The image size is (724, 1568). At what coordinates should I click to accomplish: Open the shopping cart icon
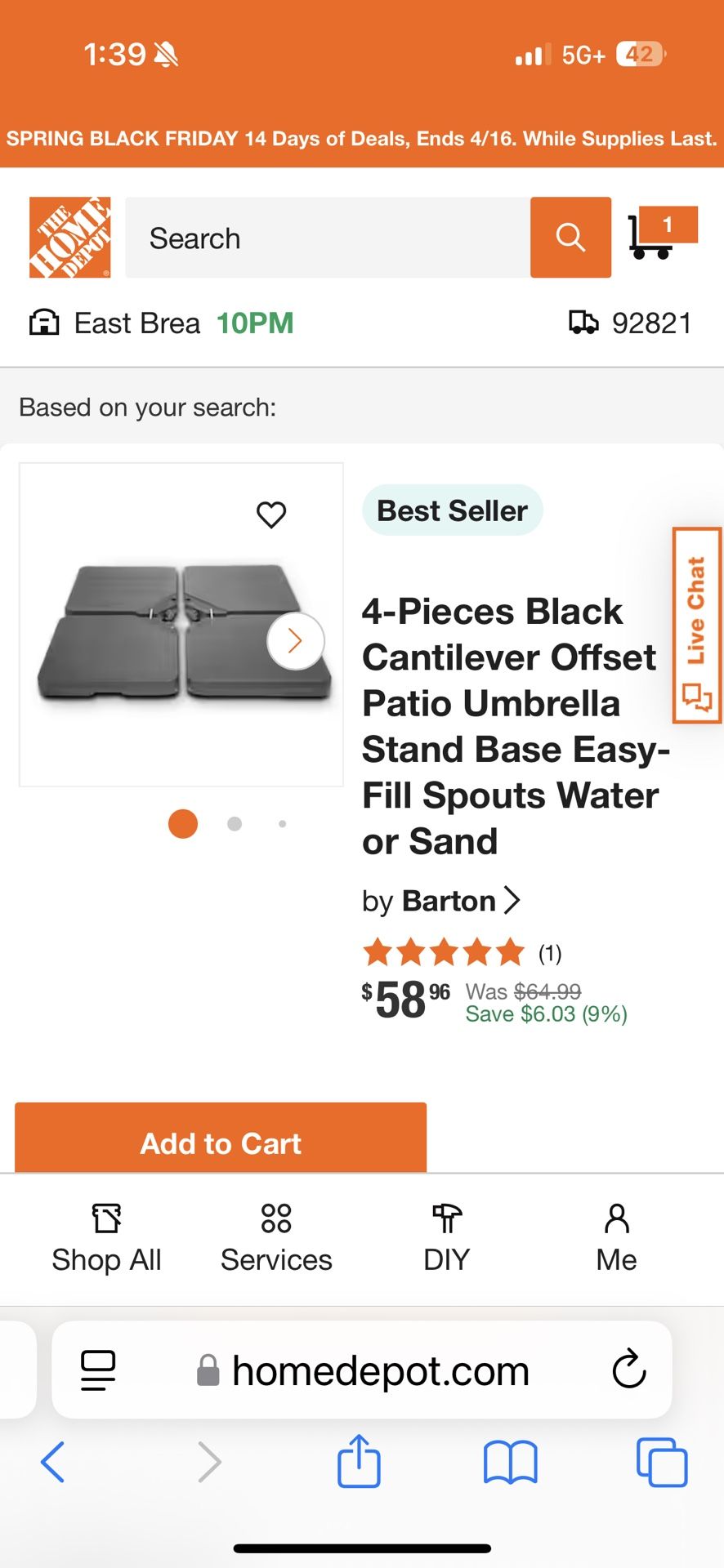click(661, 234)
